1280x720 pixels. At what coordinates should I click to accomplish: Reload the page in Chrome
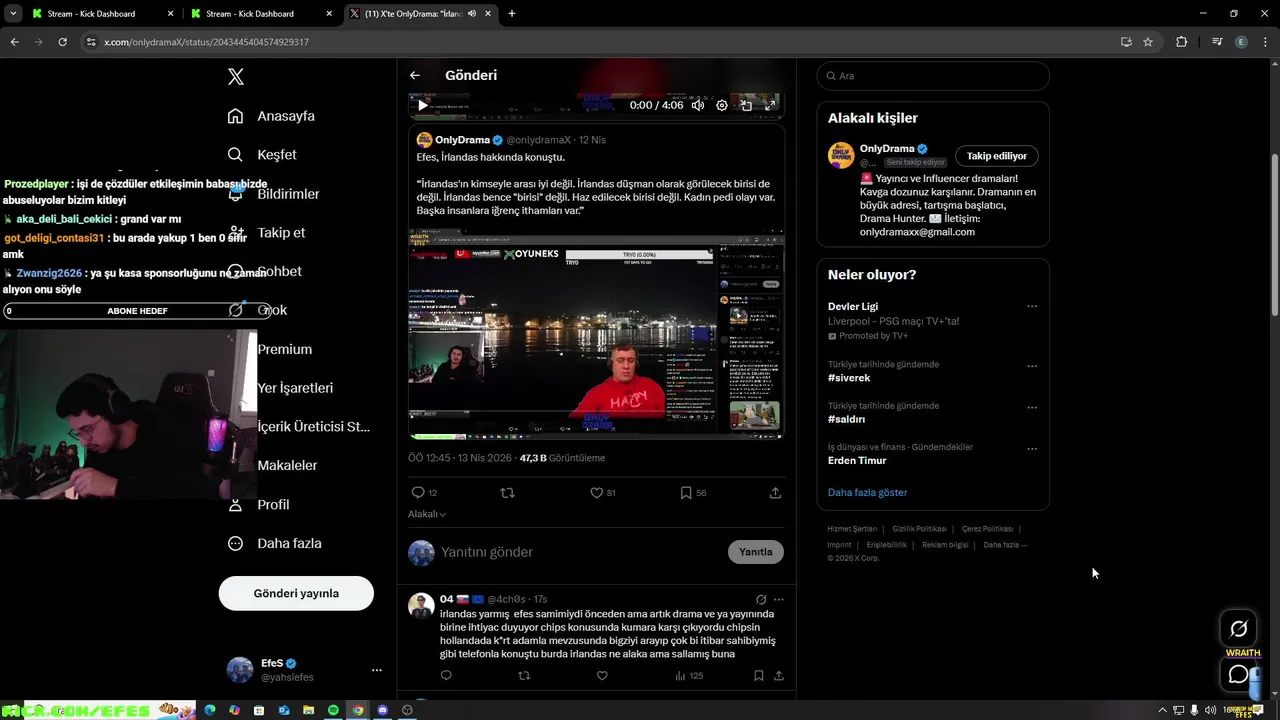(62, 42)
